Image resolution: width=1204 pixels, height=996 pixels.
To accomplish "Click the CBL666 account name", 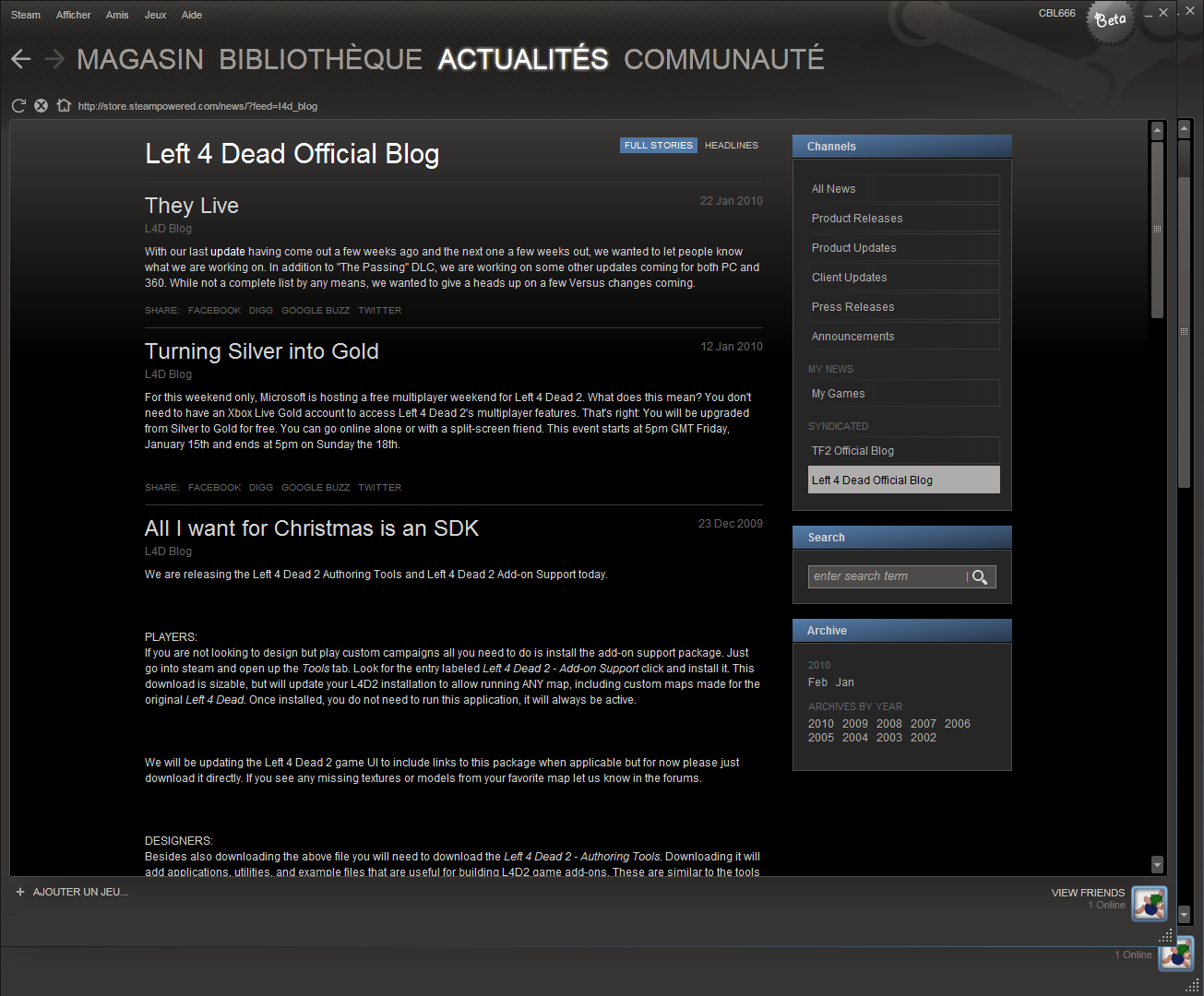I will (1057, 13).
